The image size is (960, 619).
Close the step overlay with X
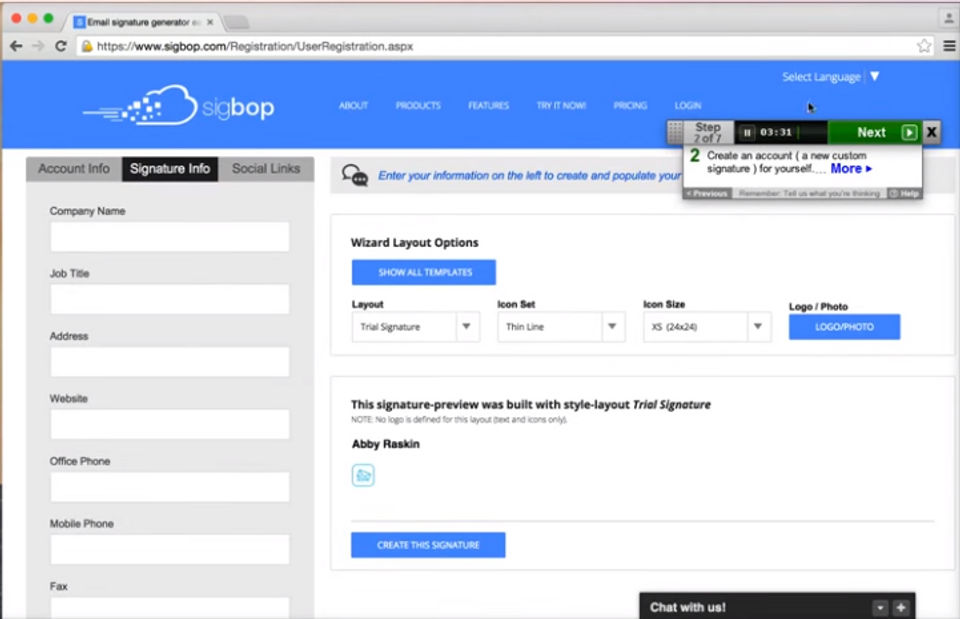click(x=931, y=132)
